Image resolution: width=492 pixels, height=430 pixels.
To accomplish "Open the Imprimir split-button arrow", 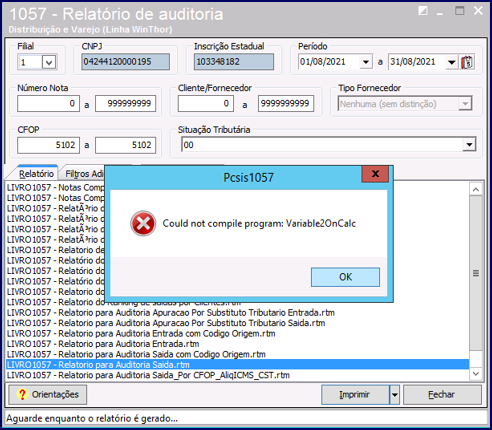I will [395, 395].
